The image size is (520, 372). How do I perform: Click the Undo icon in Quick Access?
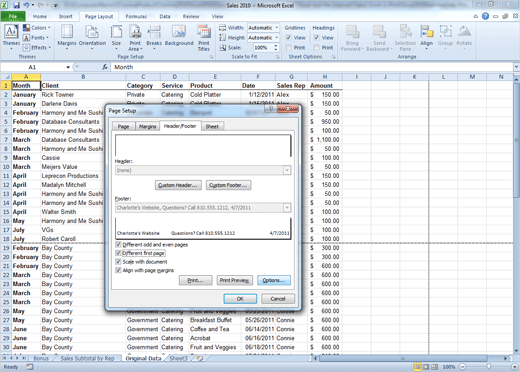pyautogui.click(x=26, y=5)
